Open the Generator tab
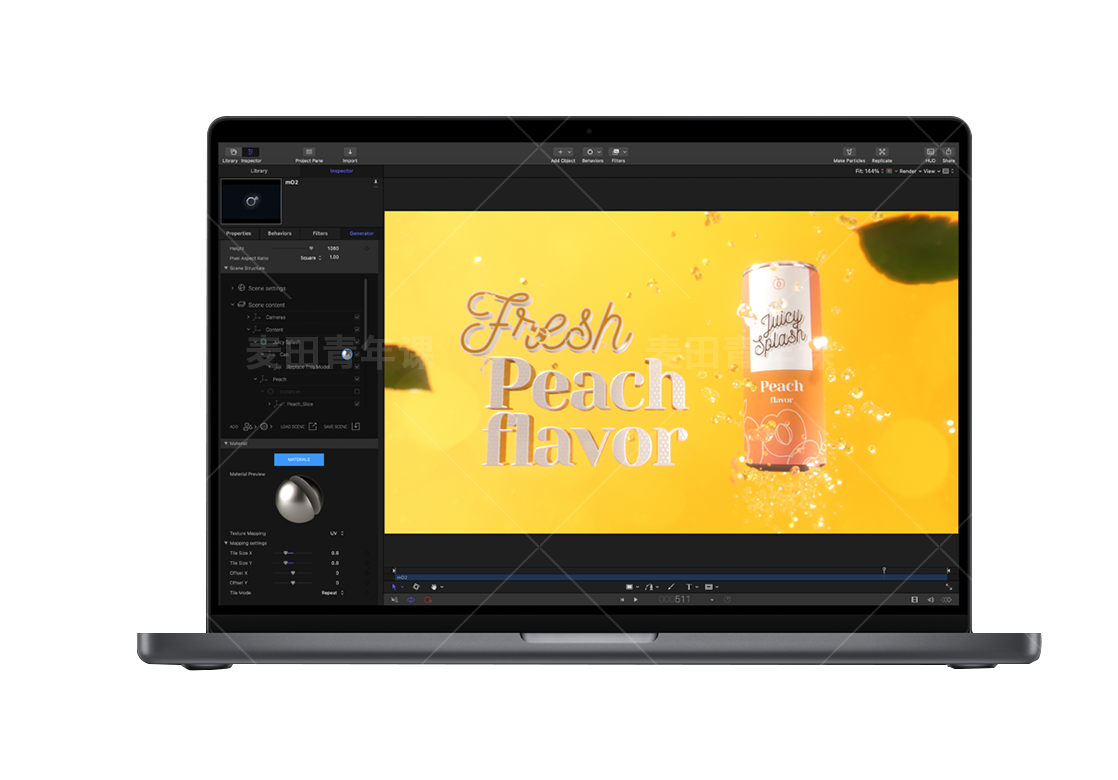This screenshot has width=1118, height=780. [361, 233]
